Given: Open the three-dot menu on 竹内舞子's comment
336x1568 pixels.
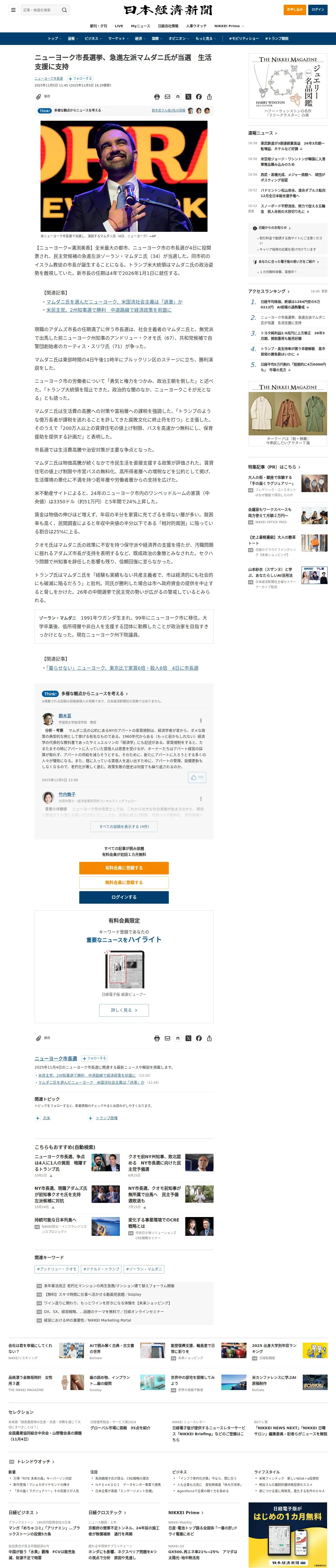Looking at the screenshot, I should [x=201, y=799].
